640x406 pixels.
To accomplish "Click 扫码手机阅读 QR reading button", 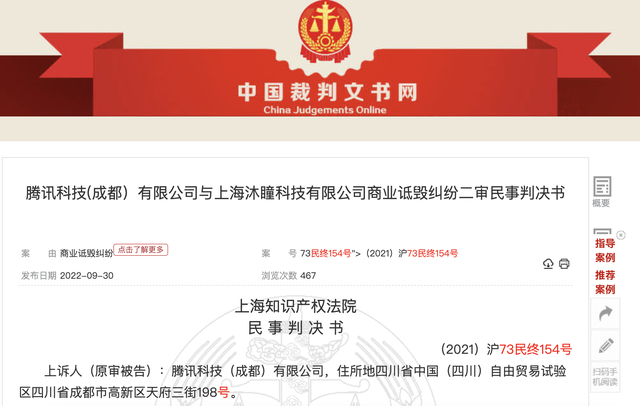I will click(605, 377).
